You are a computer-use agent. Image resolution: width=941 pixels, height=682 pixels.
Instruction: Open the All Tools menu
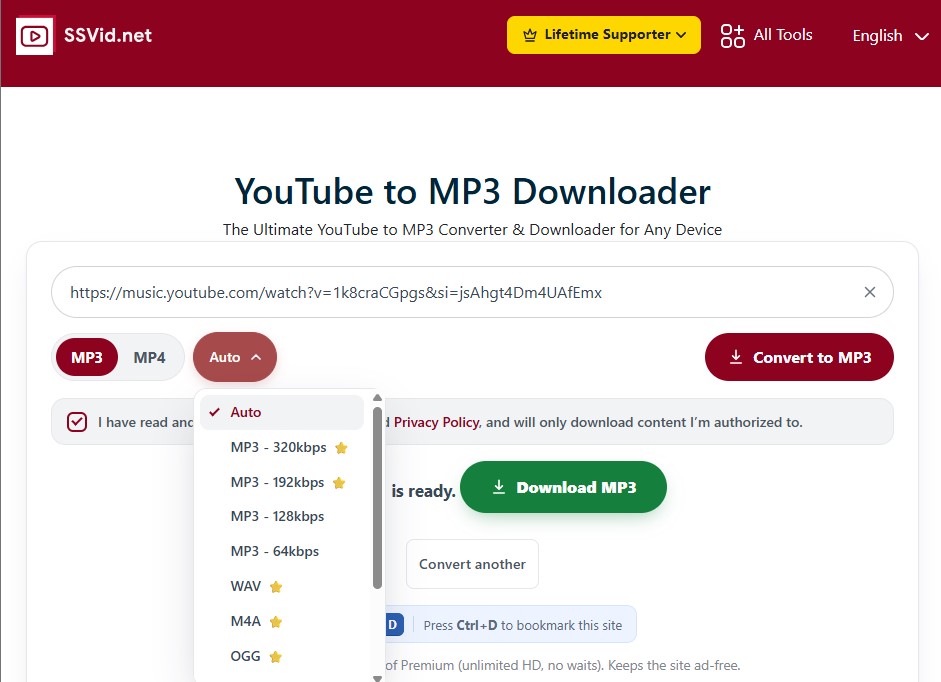766,35
